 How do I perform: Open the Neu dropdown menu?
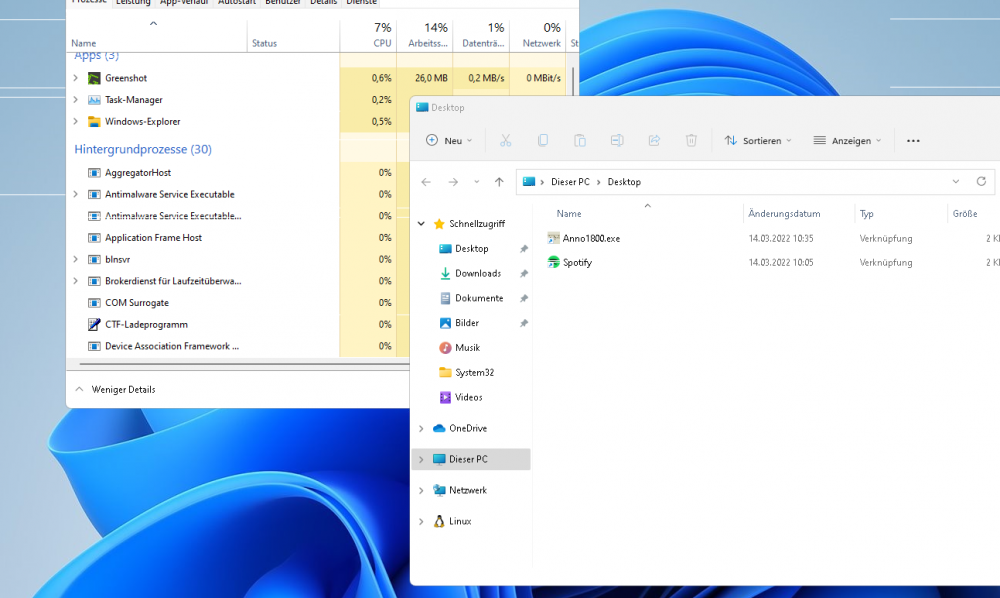click(449, 140)
